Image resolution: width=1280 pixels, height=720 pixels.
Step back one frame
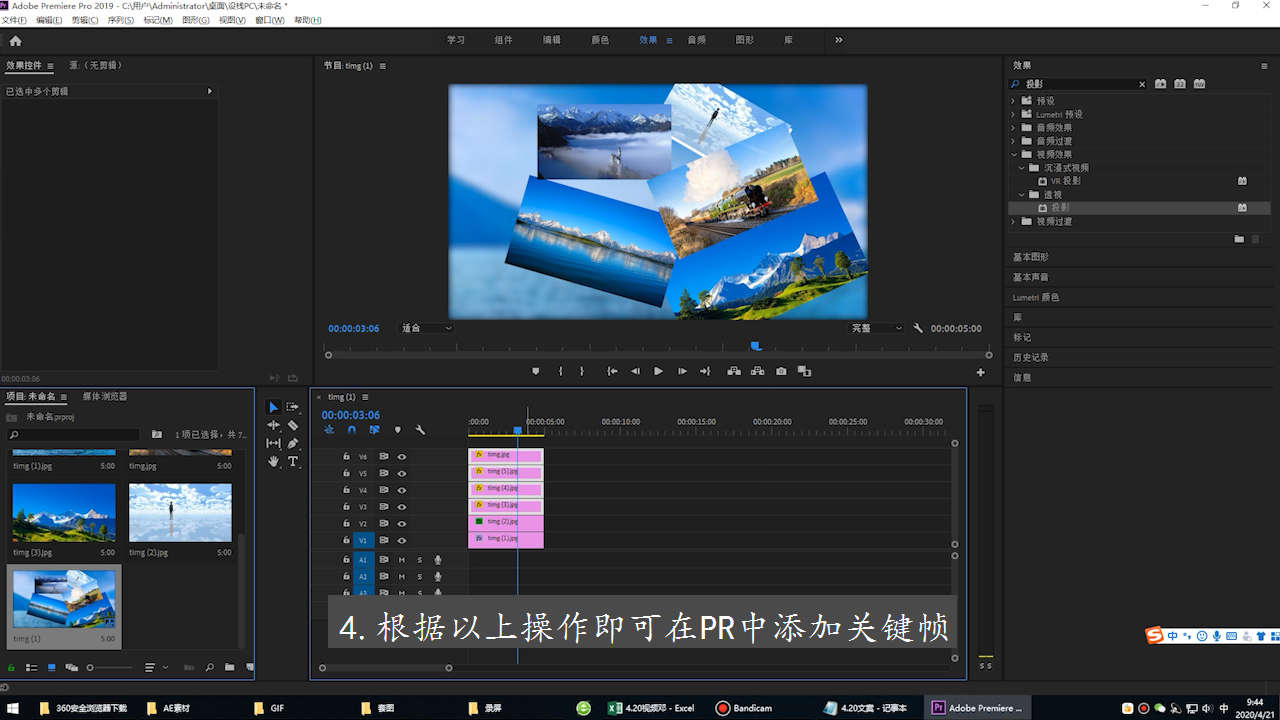click(635, 371)
